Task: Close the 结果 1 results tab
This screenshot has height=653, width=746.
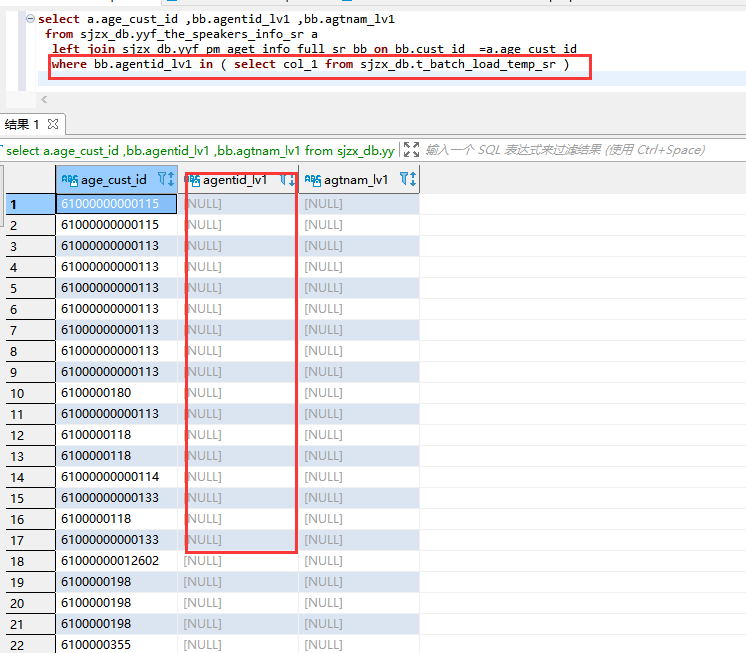Action: (x=54, y=124)
